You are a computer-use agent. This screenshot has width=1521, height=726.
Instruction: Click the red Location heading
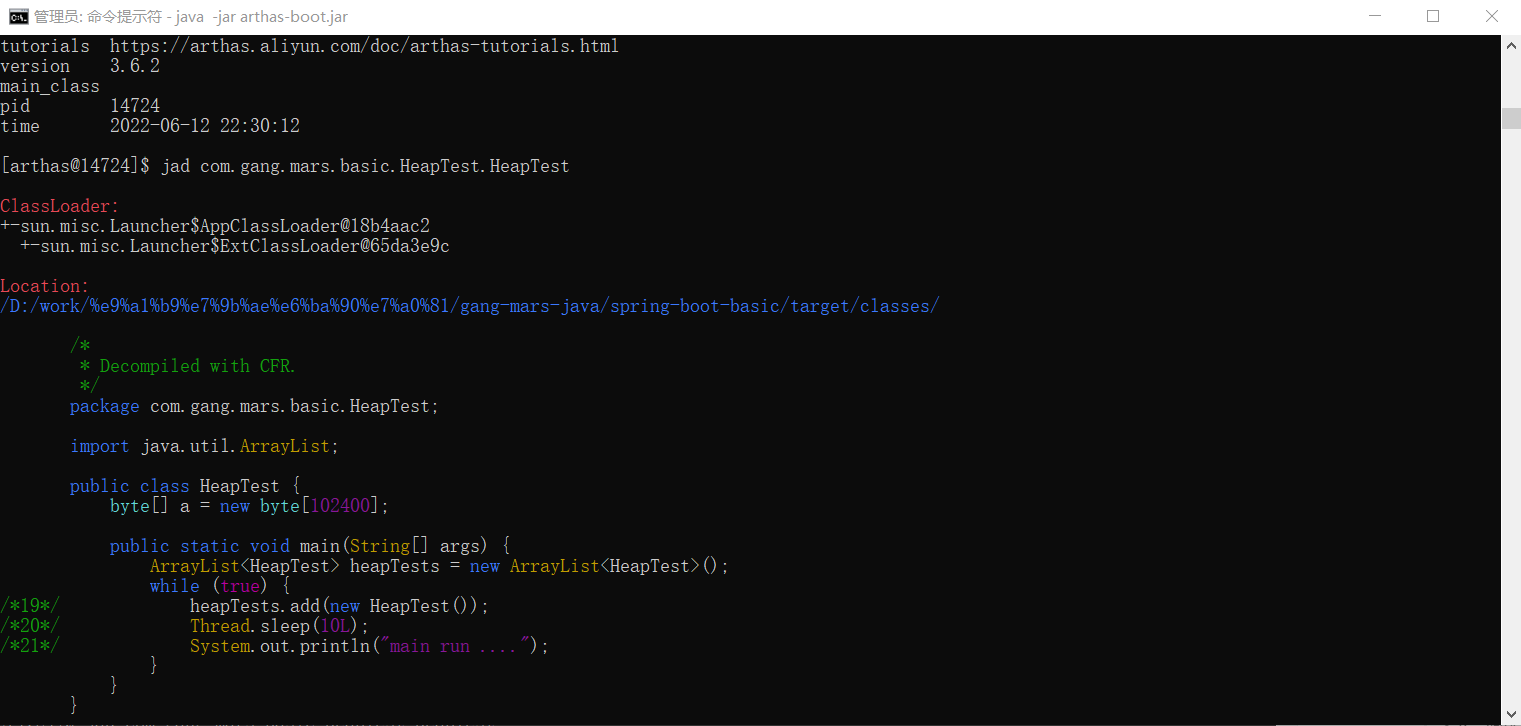[45, 286]
